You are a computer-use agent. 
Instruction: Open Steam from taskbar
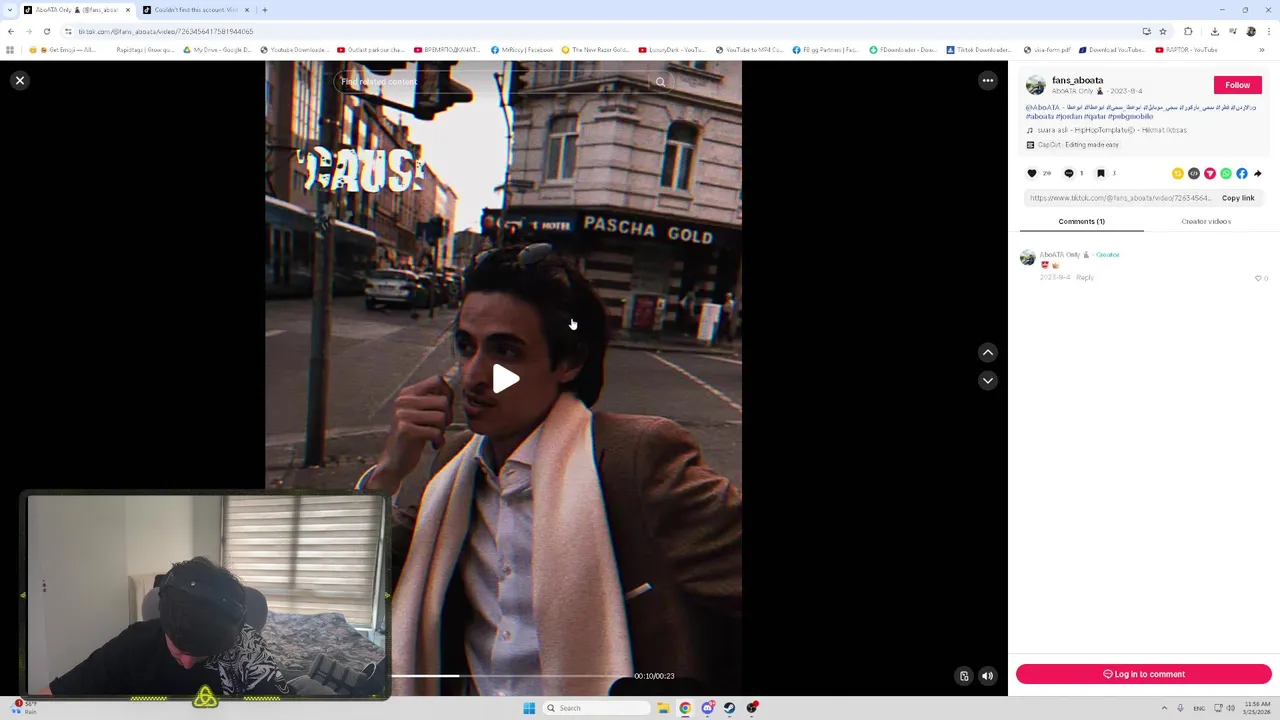[729, 708]
